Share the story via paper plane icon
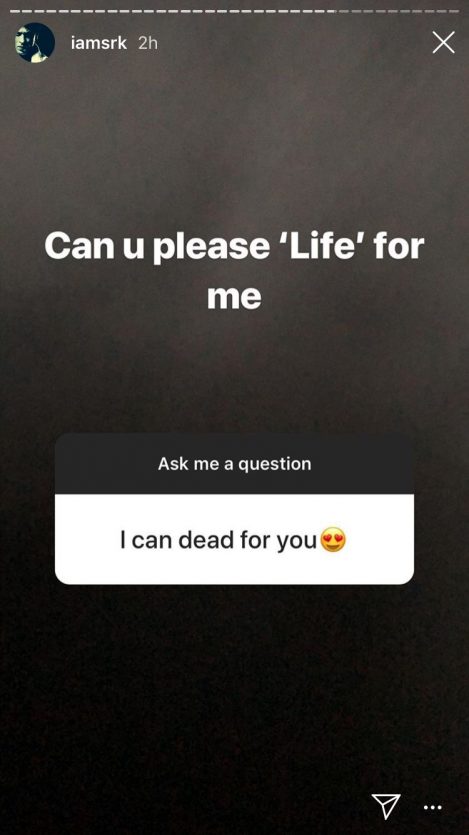Viewport: 469px width, 835px height. coord(385,806)
